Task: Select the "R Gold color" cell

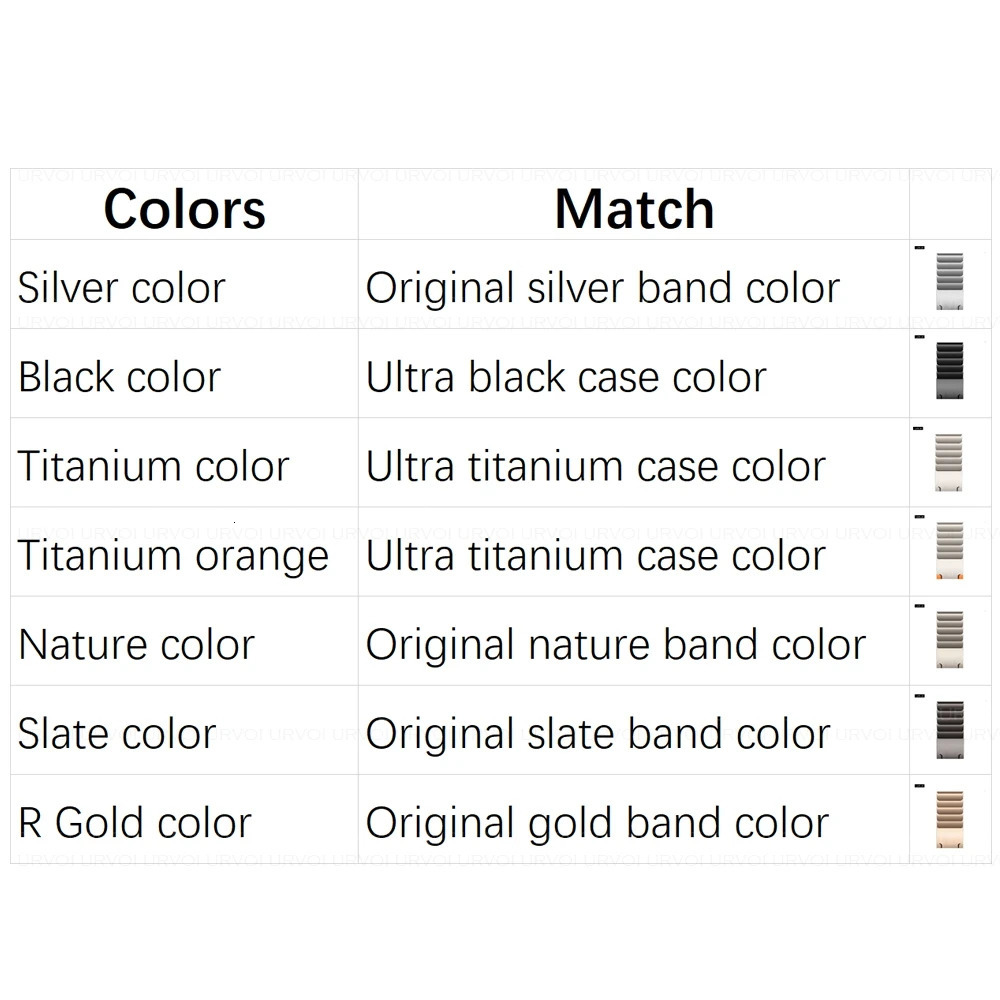Action: [x=134, y=823]
